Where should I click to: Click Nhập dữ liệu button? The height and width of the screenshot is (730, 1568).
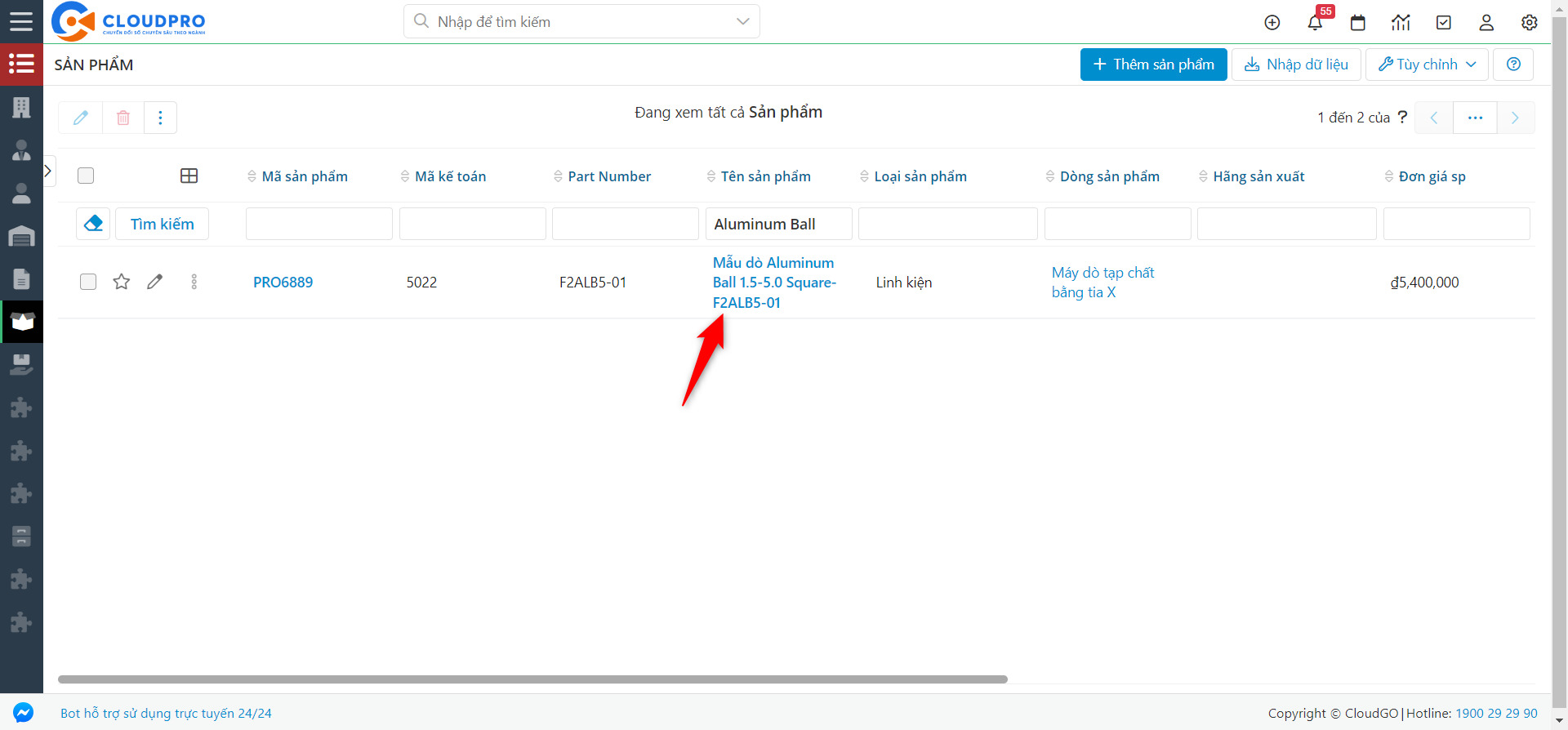(1296, 65)
